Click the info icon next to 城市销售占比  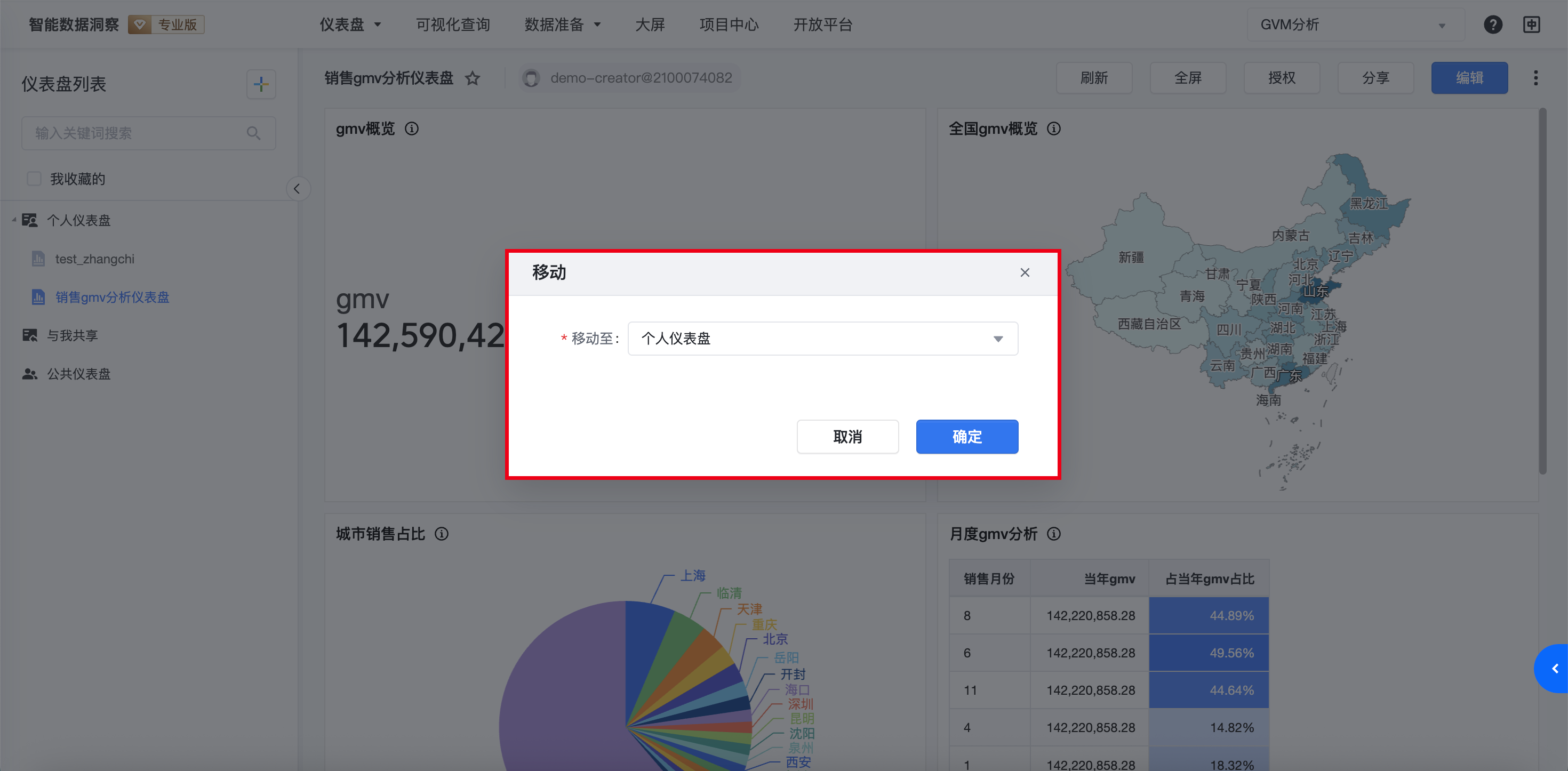tap(442, 534)
